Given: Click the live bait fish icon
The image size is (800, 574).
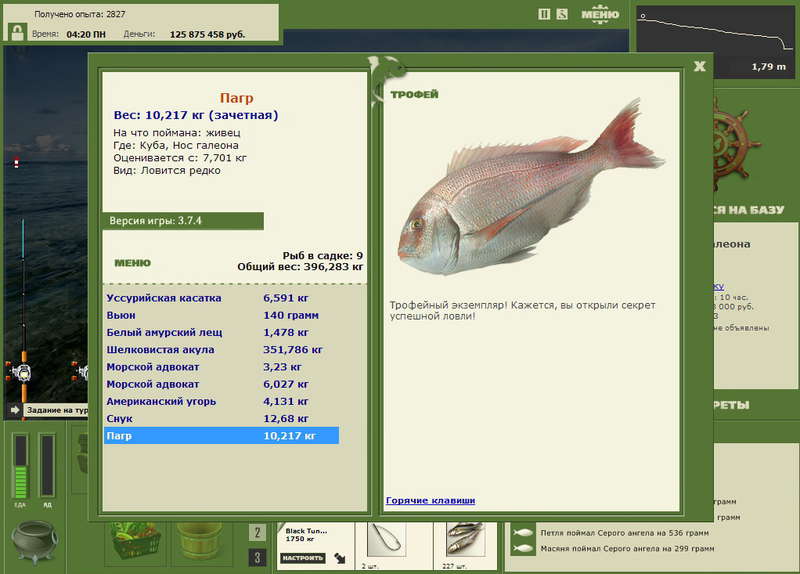Looking at the screenshot, I should pos(465,540).
